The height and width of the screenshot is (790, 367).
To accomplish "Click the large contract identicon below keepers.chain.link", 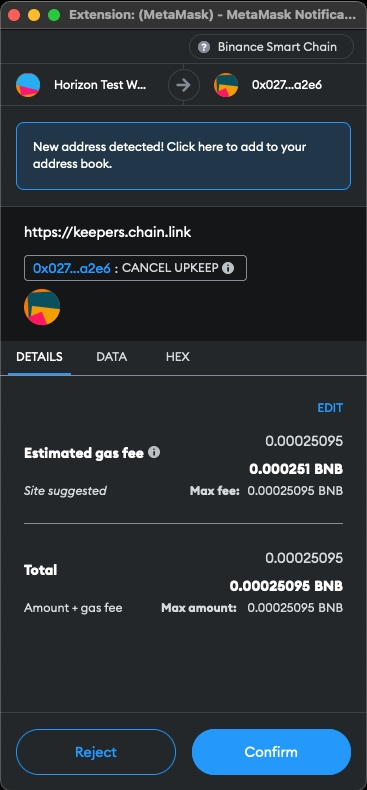I will tap(42, 307).
